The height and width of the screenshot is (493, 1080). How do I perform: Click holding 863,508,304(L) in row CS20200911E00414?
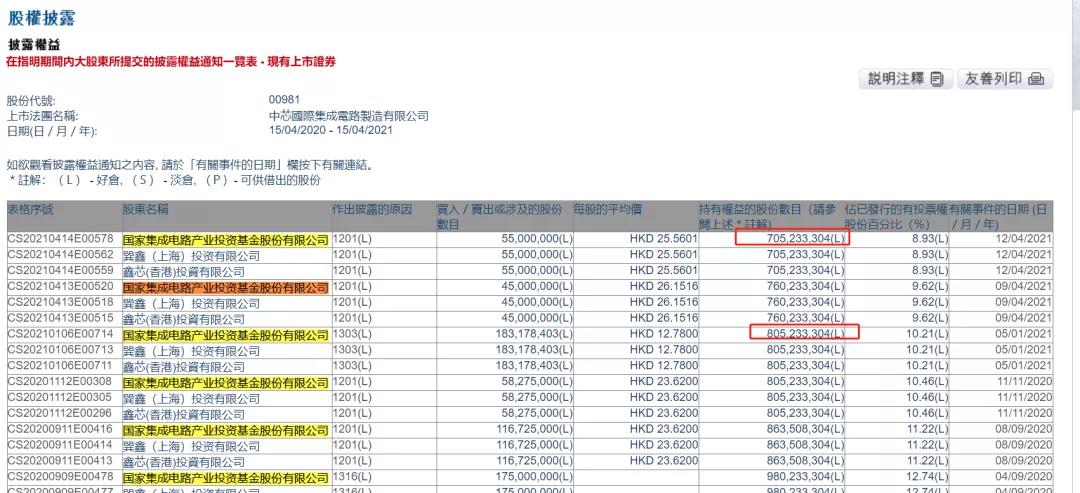tap(805, 445)
